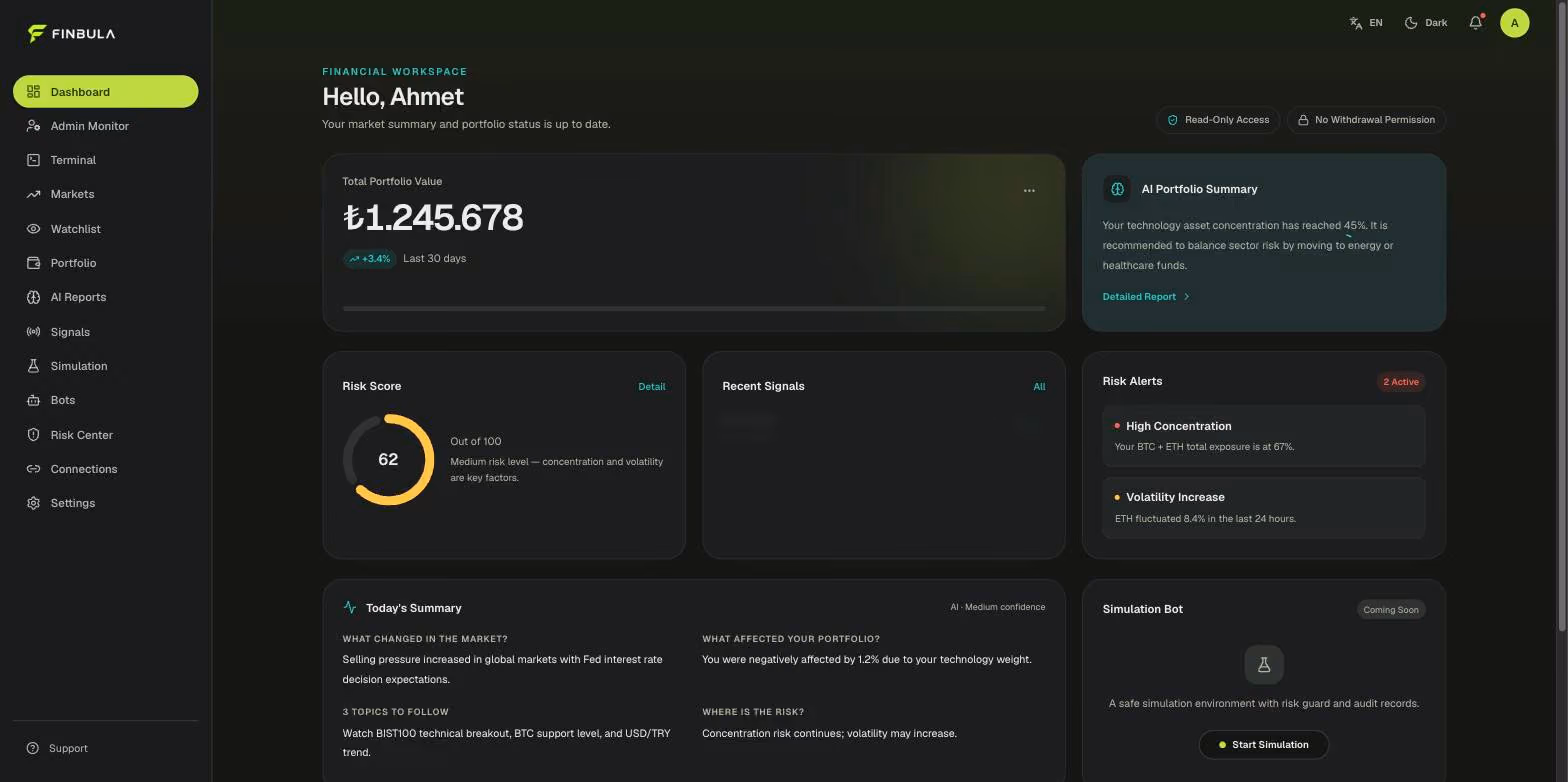This screenshot has height=782, width=1568.
Task: Click the Admin Monitor user icon
Action: (x=33, y=126)
